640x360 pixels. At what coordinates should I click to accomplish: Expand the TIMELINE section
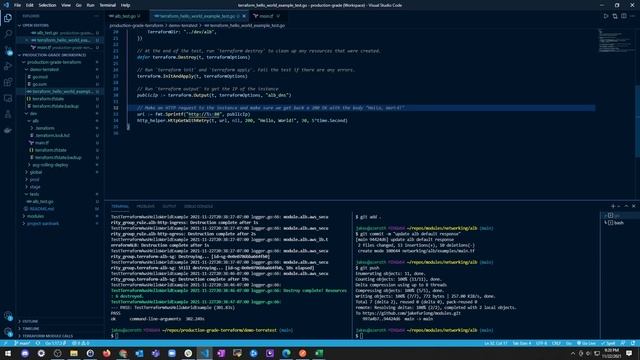coord(31,329)
